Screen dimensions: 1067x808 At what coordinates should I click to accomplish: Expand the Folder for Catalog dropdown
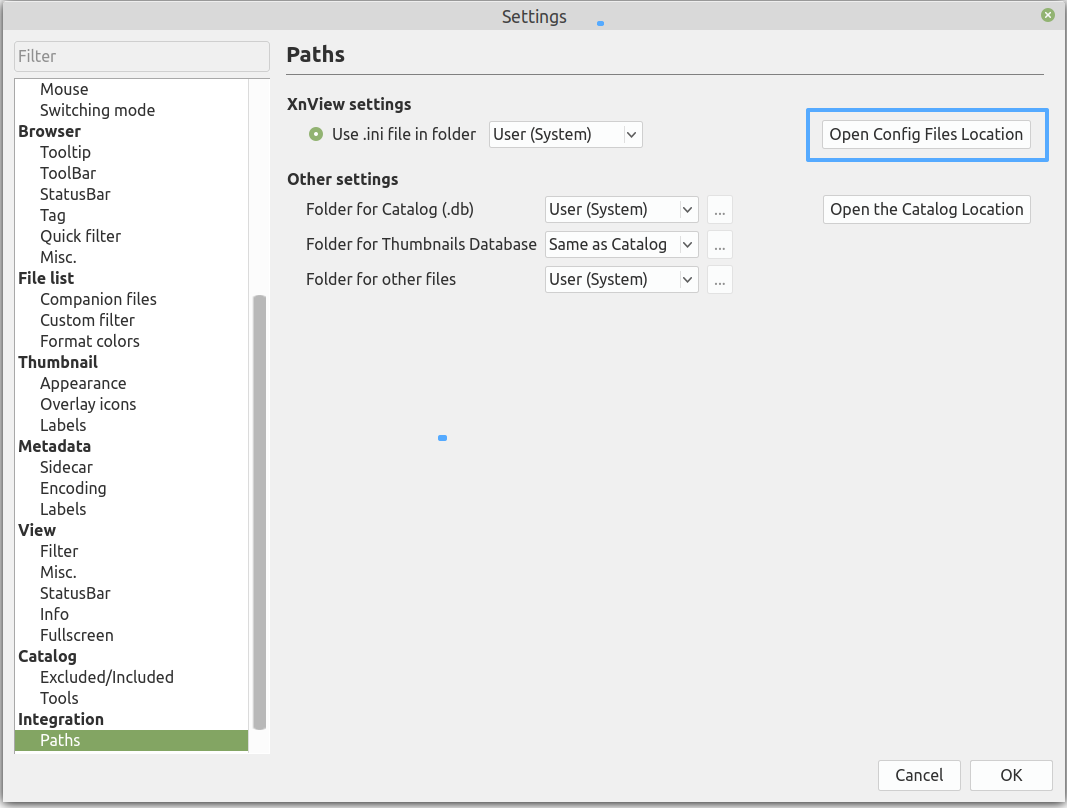[x=621, y=209]
